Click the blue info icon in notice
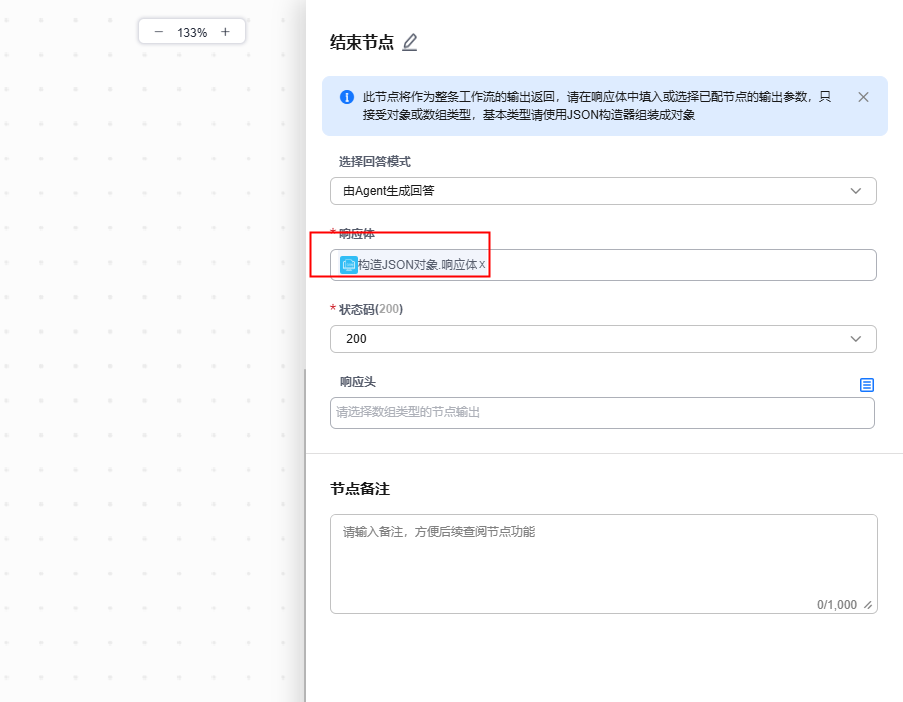The height and width of the screenshot is (702, 903). 347,97
